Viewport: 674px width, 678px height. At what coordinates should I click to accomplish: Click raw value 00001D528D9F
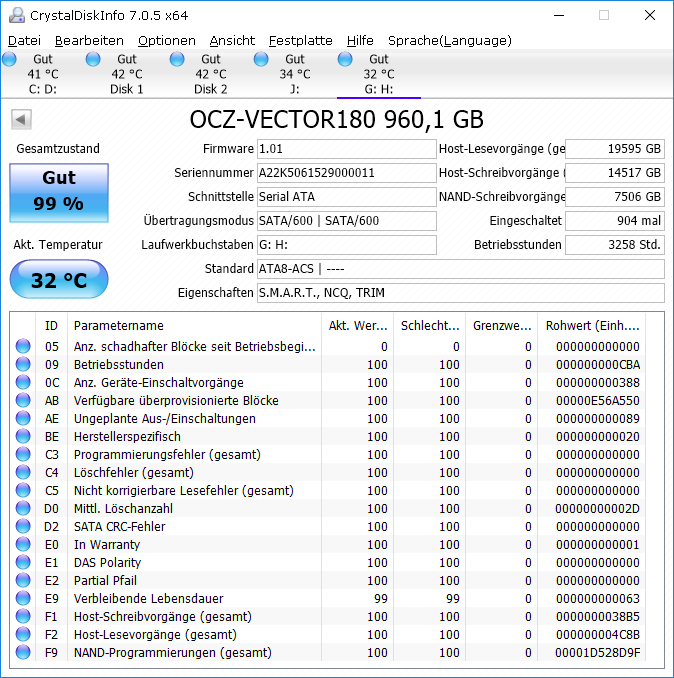598,653
